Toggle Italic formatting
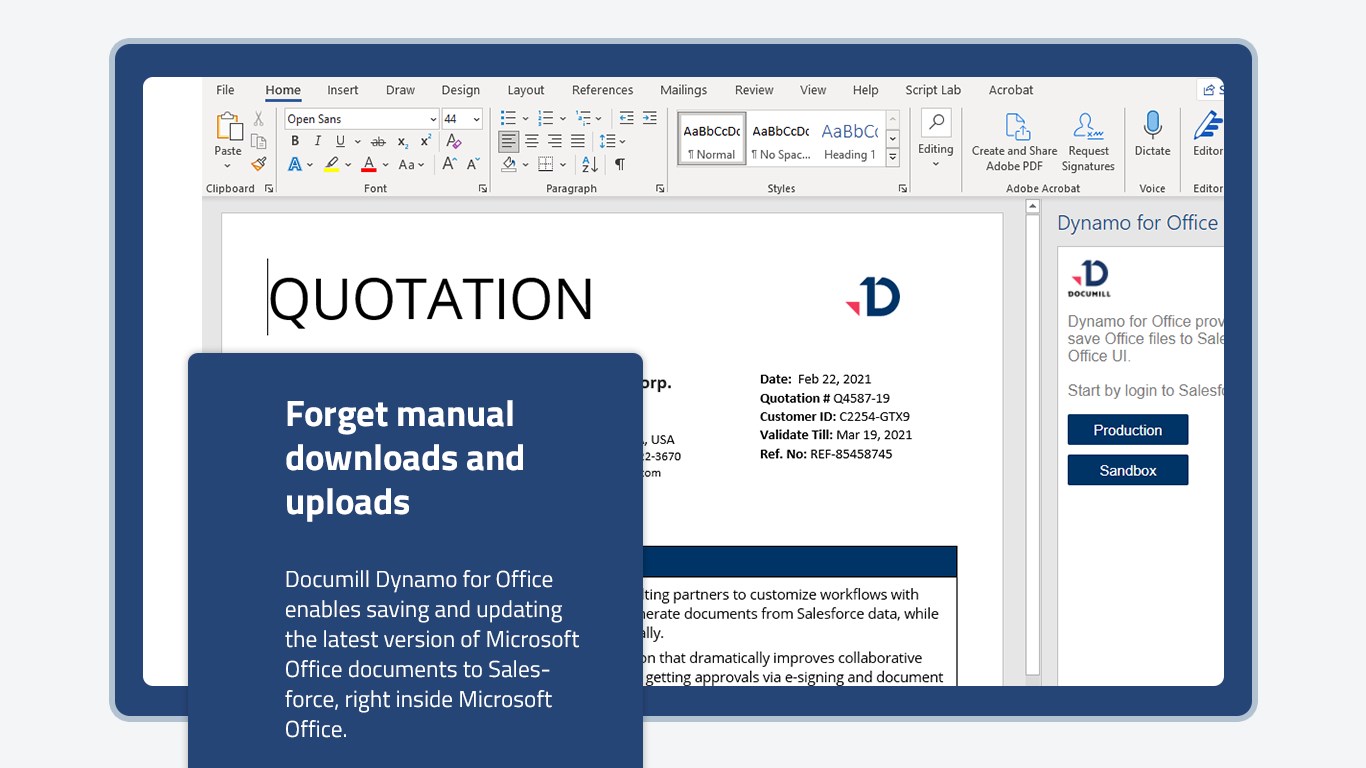The height and width of the screenshot is (768, 1366). point(318,141)
